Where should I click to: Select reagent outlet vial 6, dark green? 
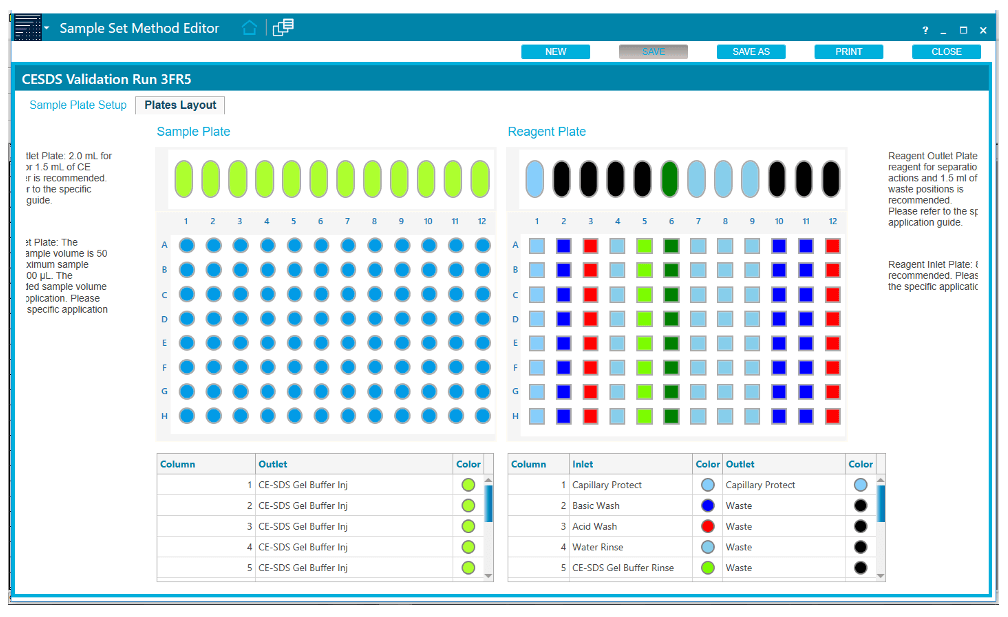coord(669,179)
